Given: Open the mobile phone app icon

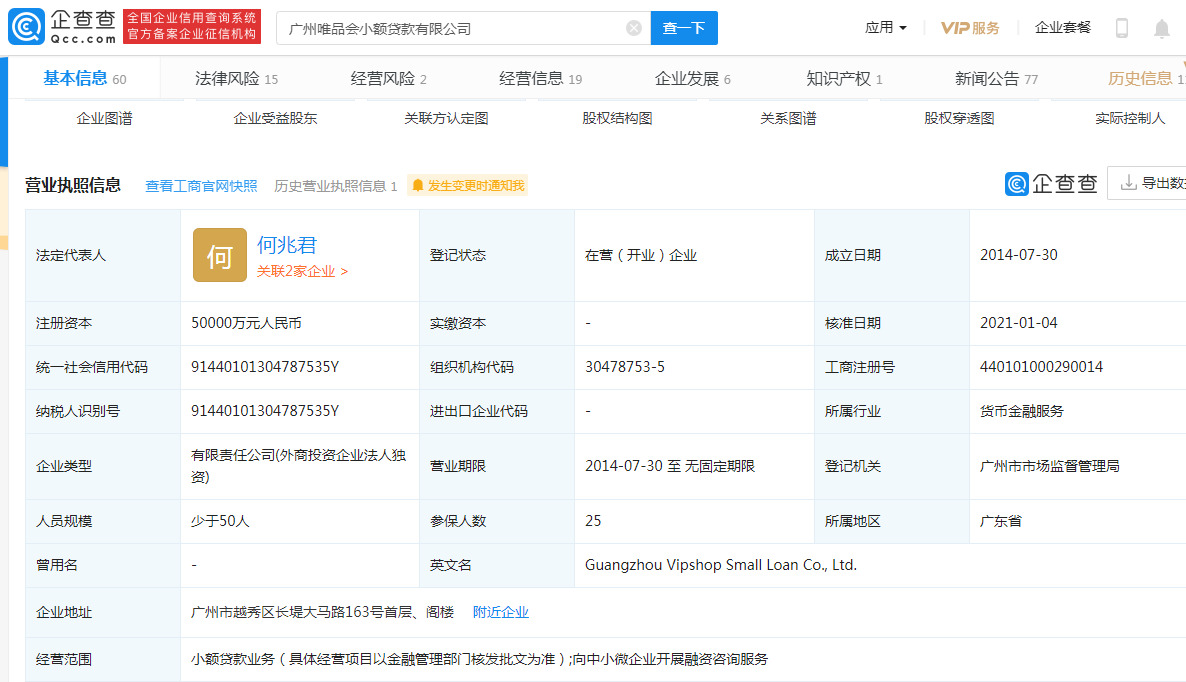Looking at the screenshot, I should [x=1122, y=28].
